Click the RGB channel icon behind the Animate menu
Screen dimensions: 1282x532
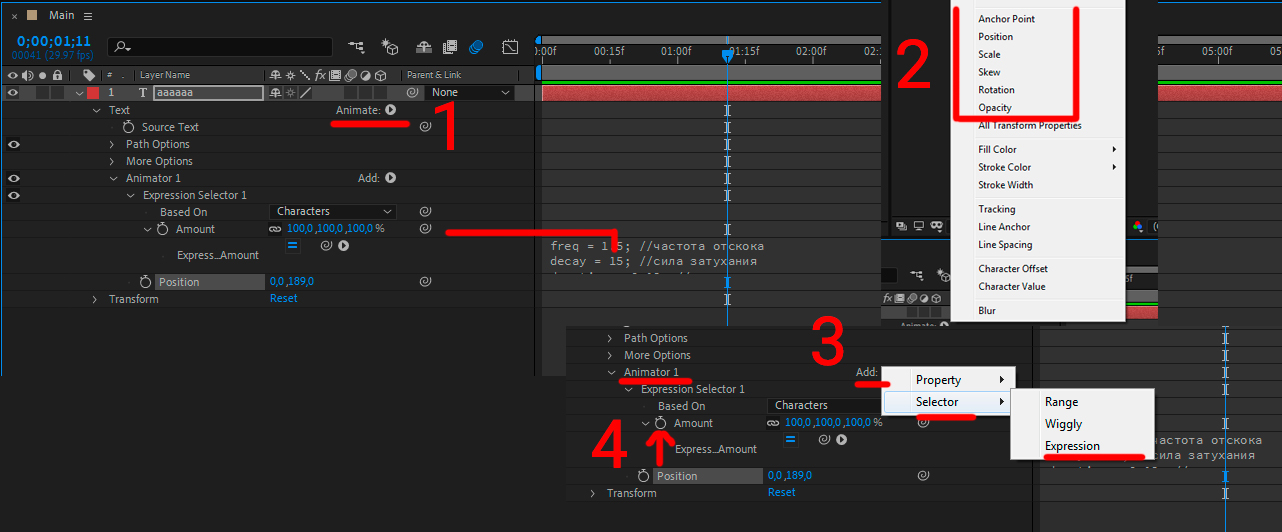pos(1138,226)
